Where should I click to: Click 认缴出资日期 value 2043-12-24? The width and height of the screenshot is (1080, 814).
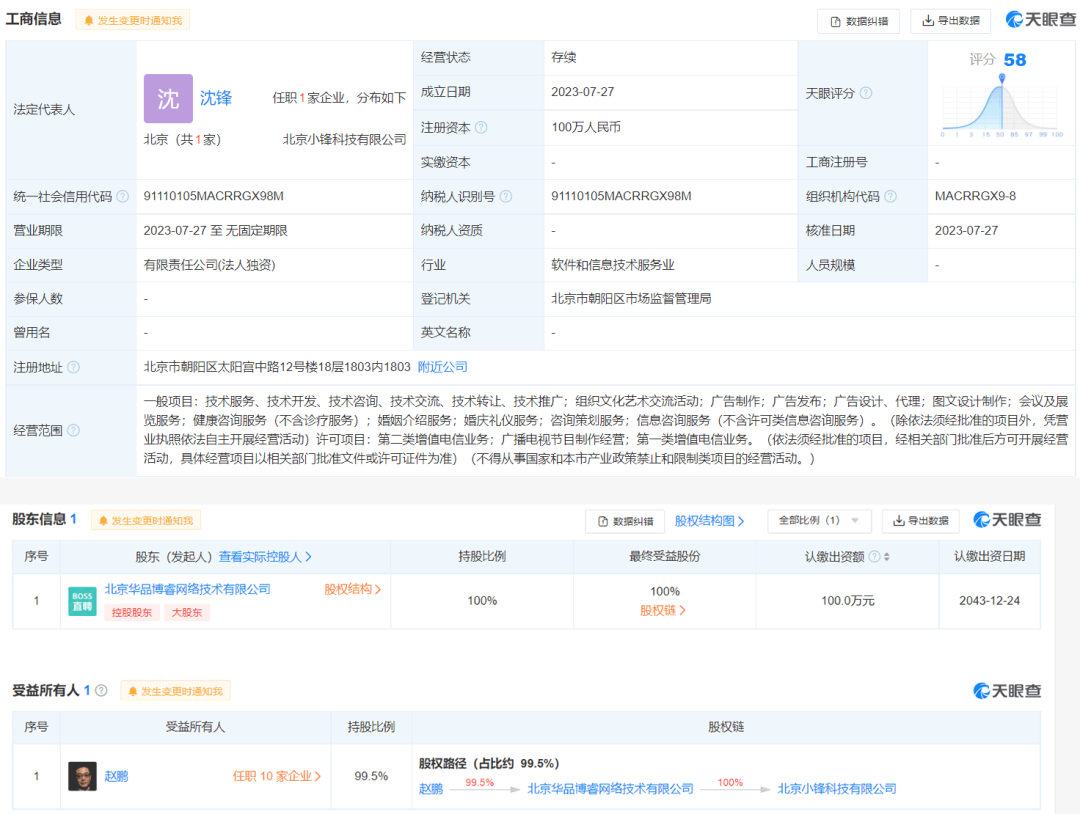(x=990, y=601)
